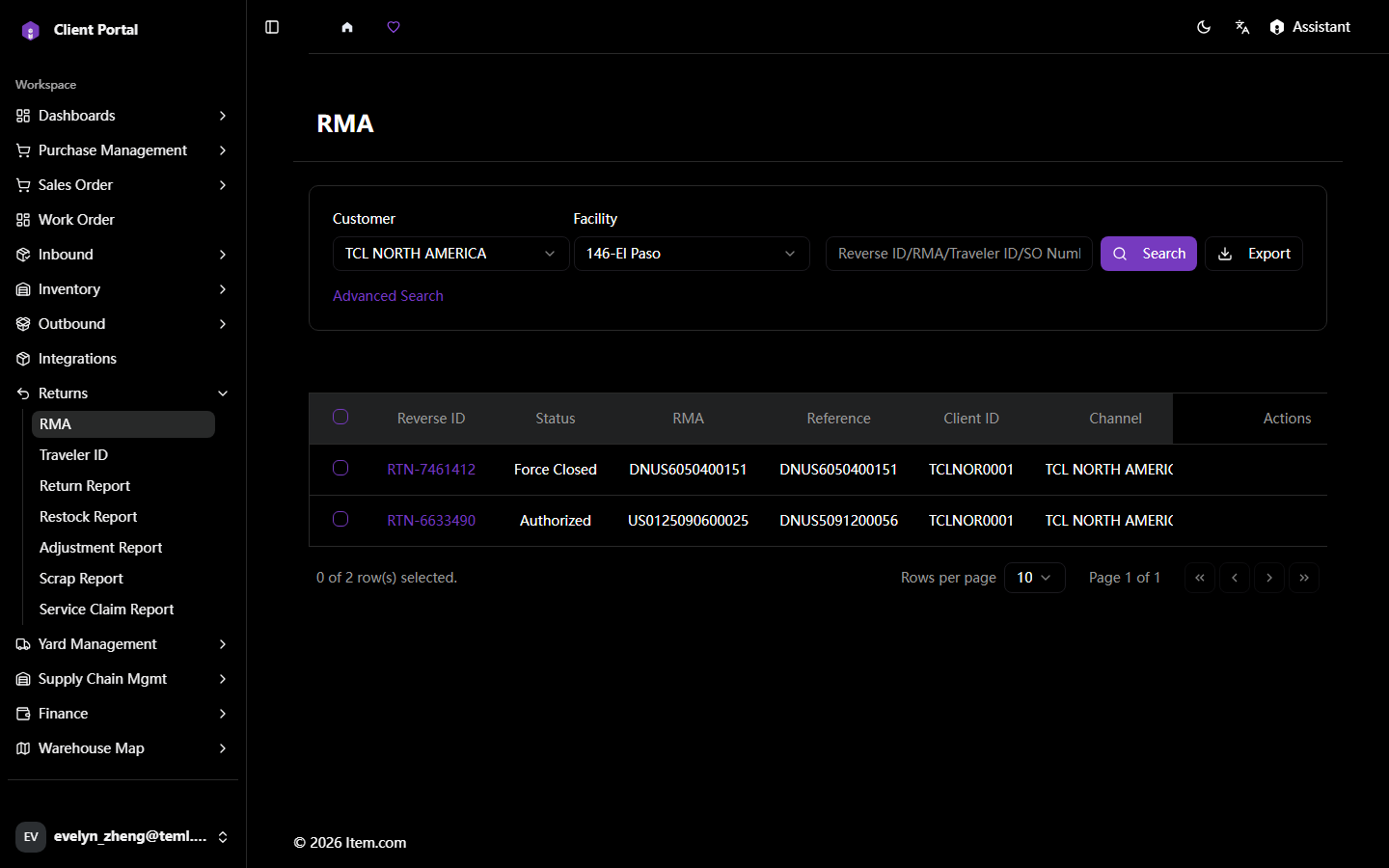Expand Purchase Management section
Viewport: 1389px width, 868px height.
click(123, 150)
